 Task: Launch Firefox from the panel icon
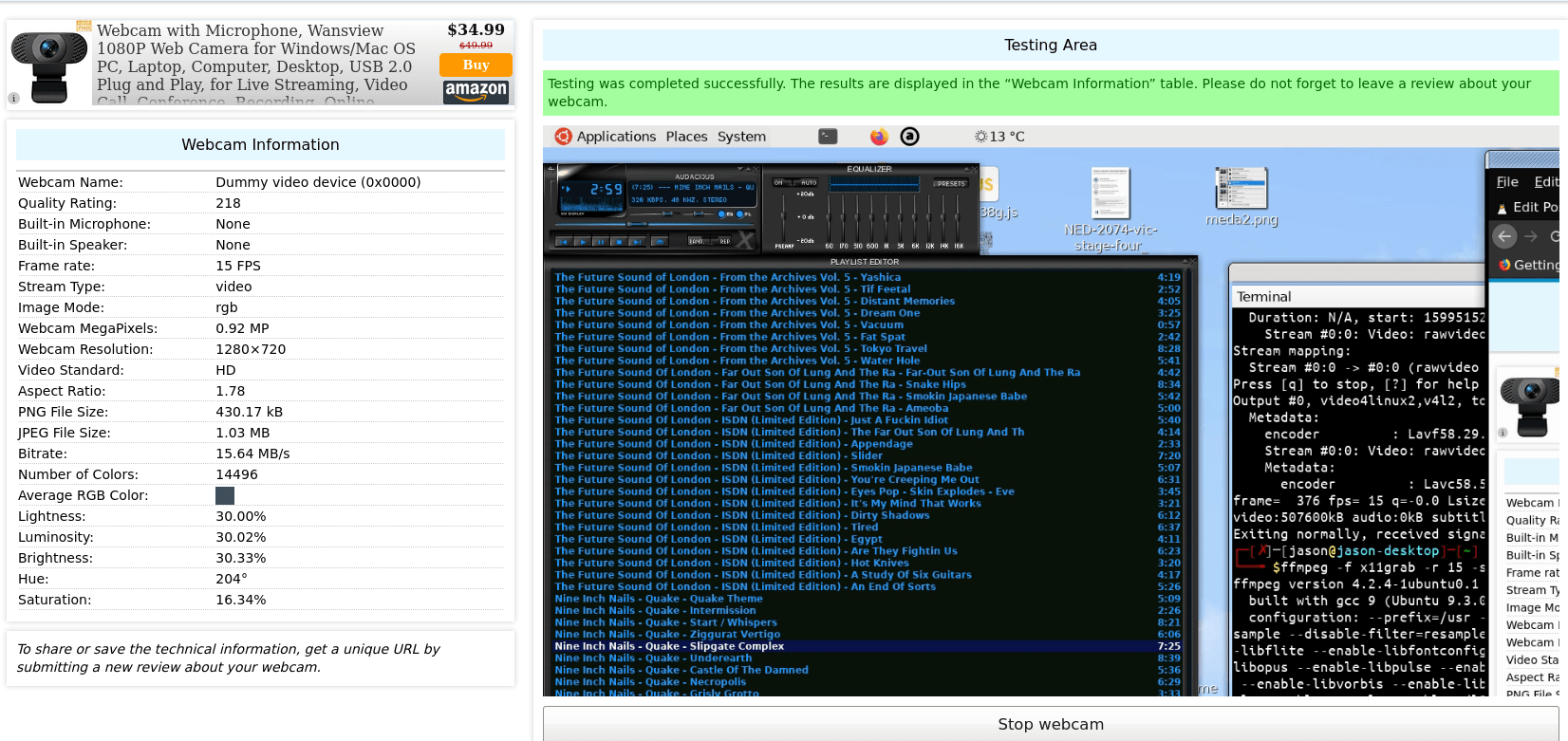pos(879,137)
